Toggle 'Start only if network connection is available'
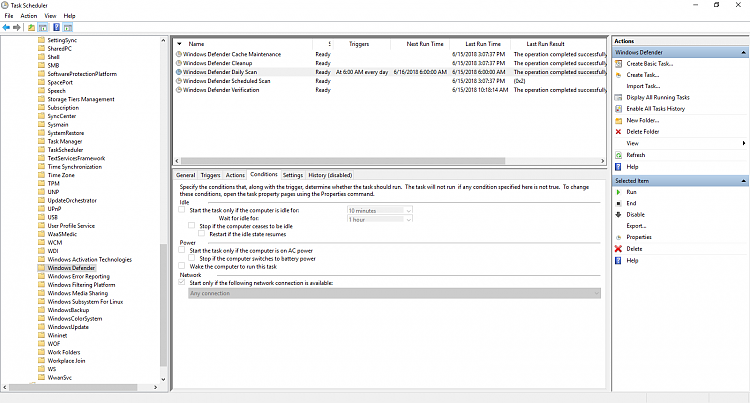The height and width of the screenshot is (403, 750). (182, 283)
